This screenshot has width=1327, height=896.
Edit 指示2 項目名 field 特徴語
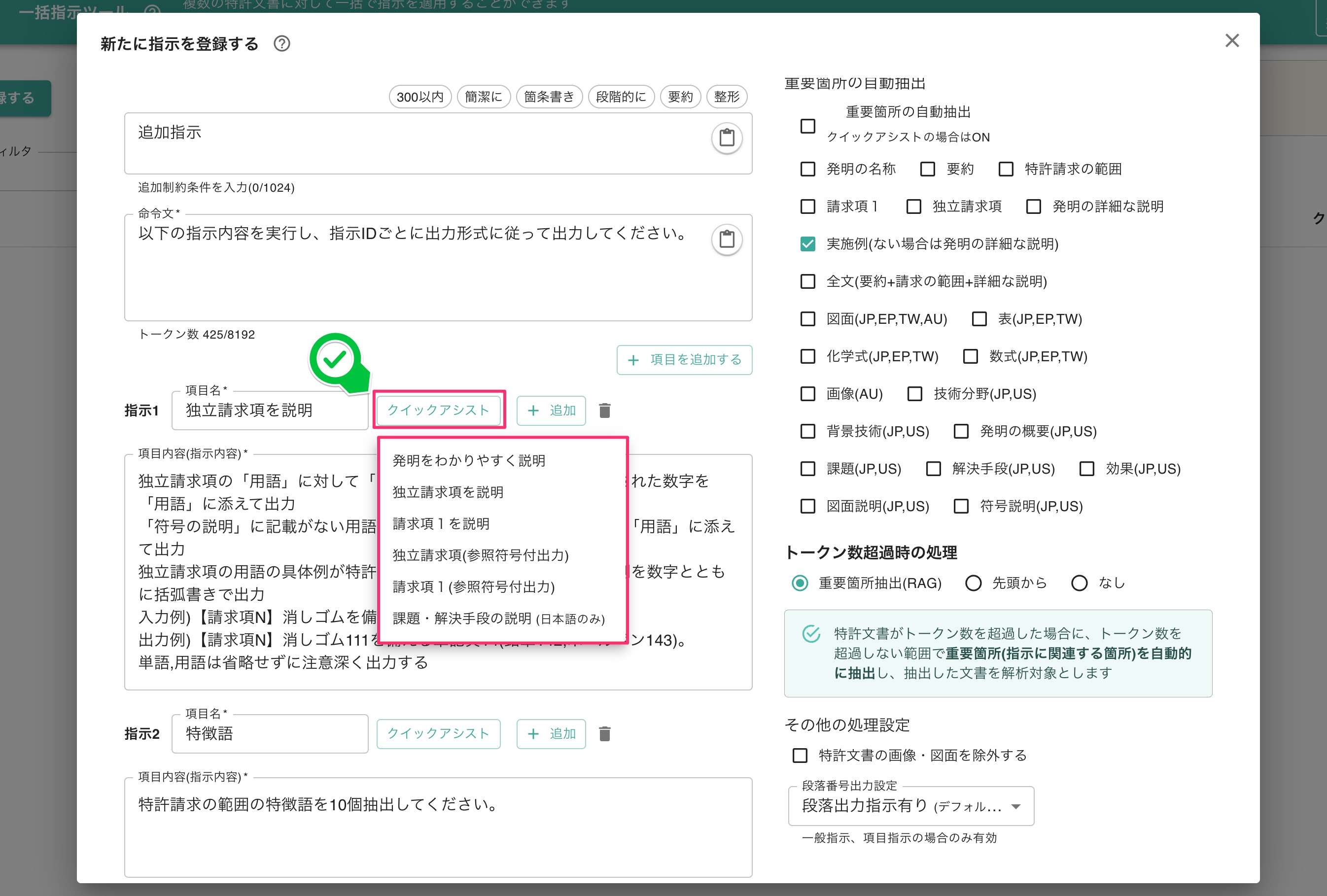click(x=270, y=734)
